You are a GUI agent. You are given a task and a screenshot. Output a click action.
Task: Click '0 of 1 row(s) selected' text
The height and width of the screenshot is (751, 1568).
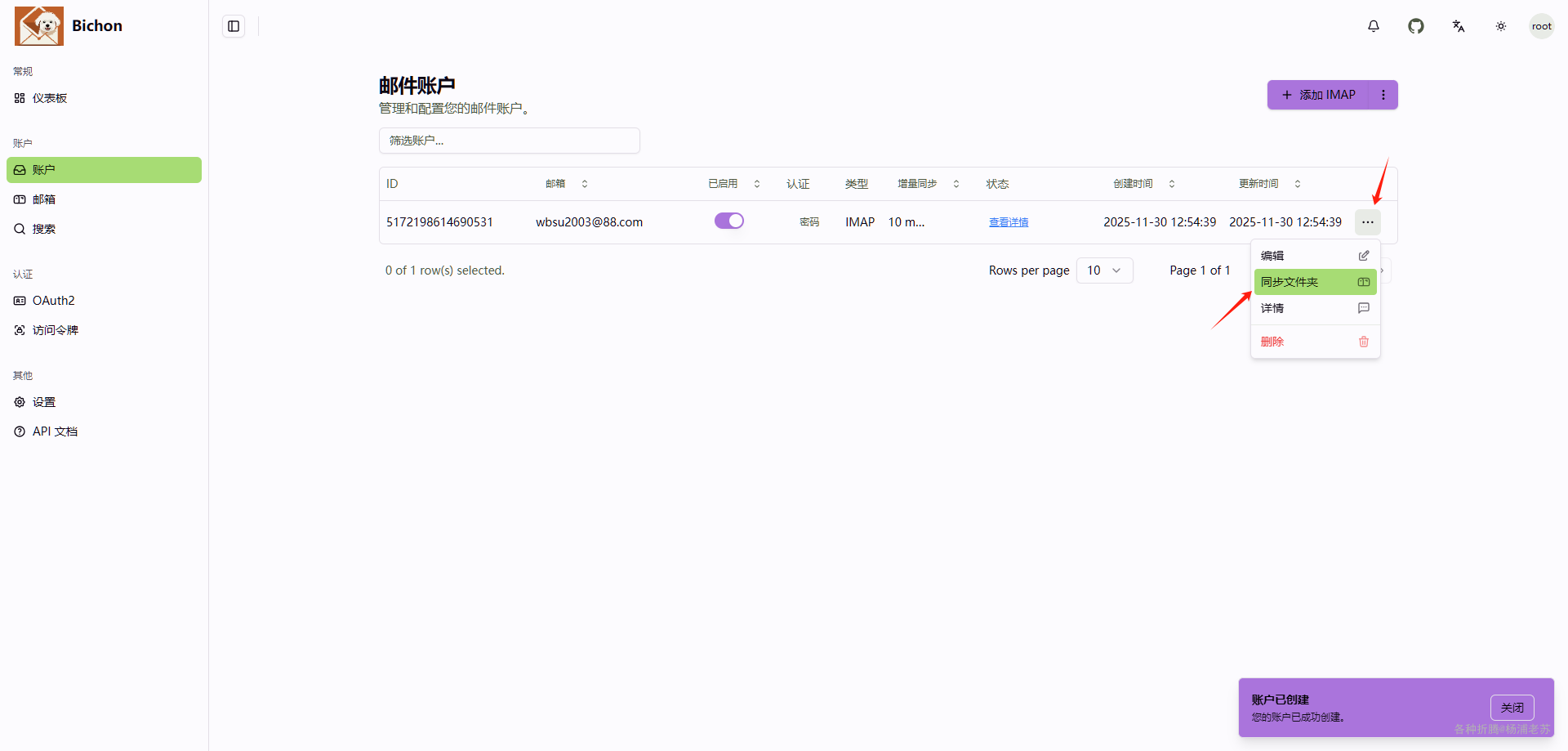pos(445,270)
